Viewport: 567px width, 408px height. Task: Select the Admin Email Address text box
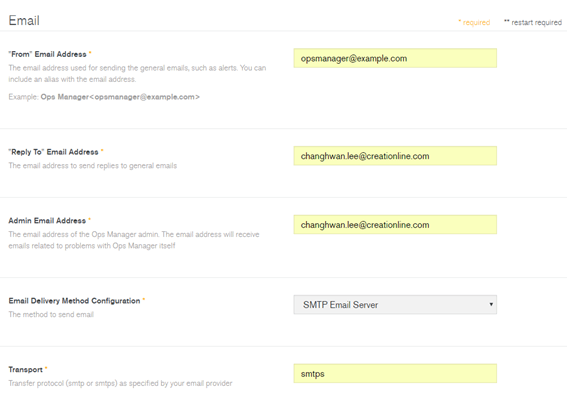pos(395,225)
